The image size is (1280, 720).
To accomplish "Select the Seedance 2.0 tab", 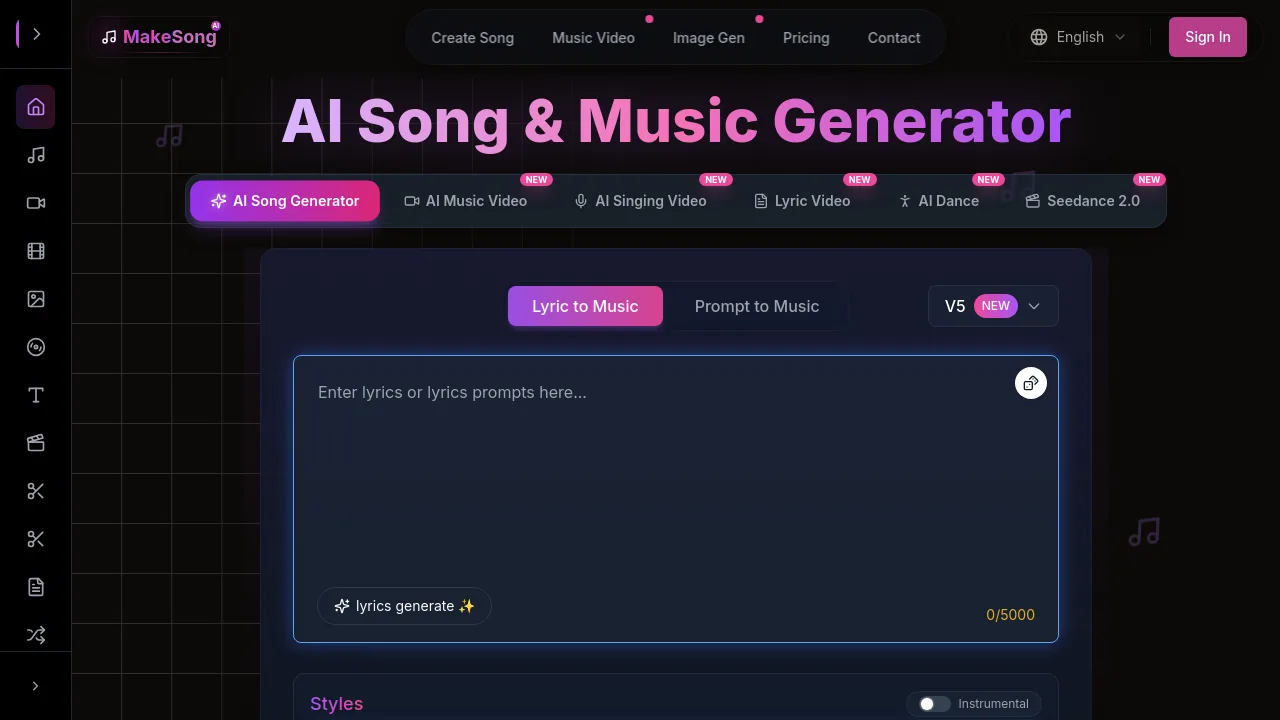I will (x=1083, y=201).
